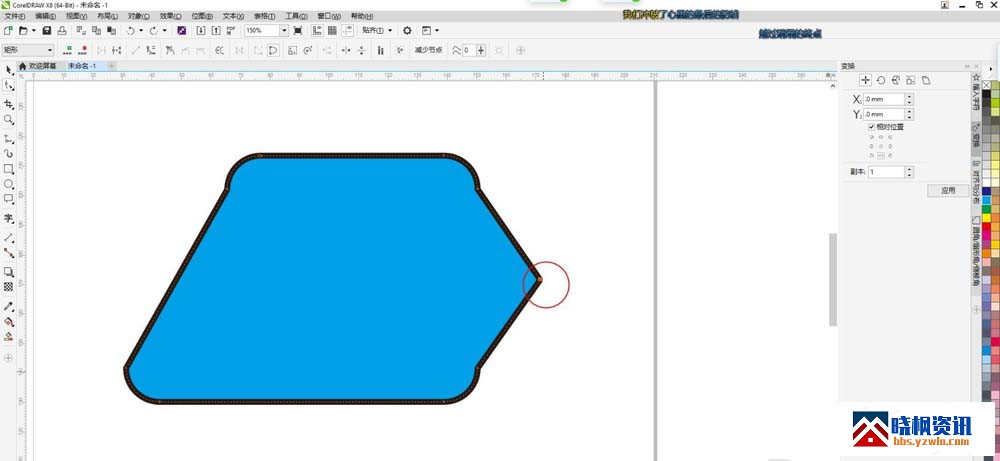Image resolution: width=1000 pixels, height=461 pixels.
Task: Click the Save floppy-disk icon
Action: point(47,31)
